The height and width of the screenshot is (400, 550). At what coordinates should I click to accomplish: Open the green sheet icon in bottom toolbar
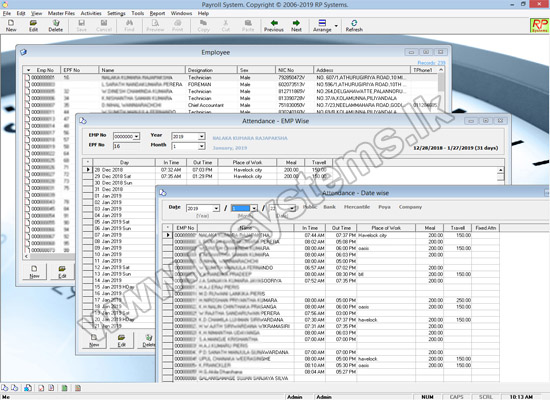pyautogui.click(x=64, y=388)
